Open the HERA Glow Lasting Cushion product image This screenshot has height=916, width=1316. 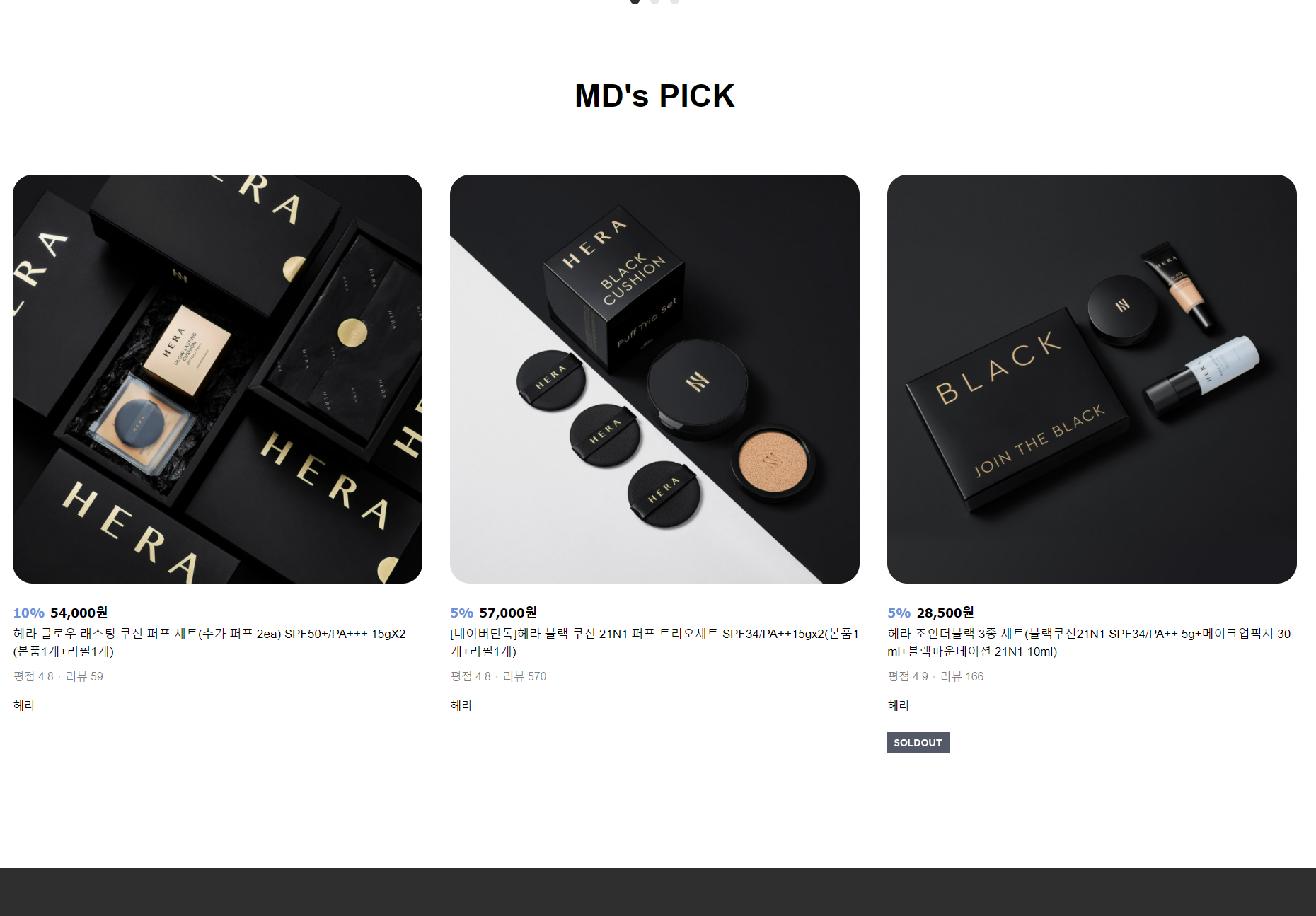pyautogui.click(x=217, y=379)
